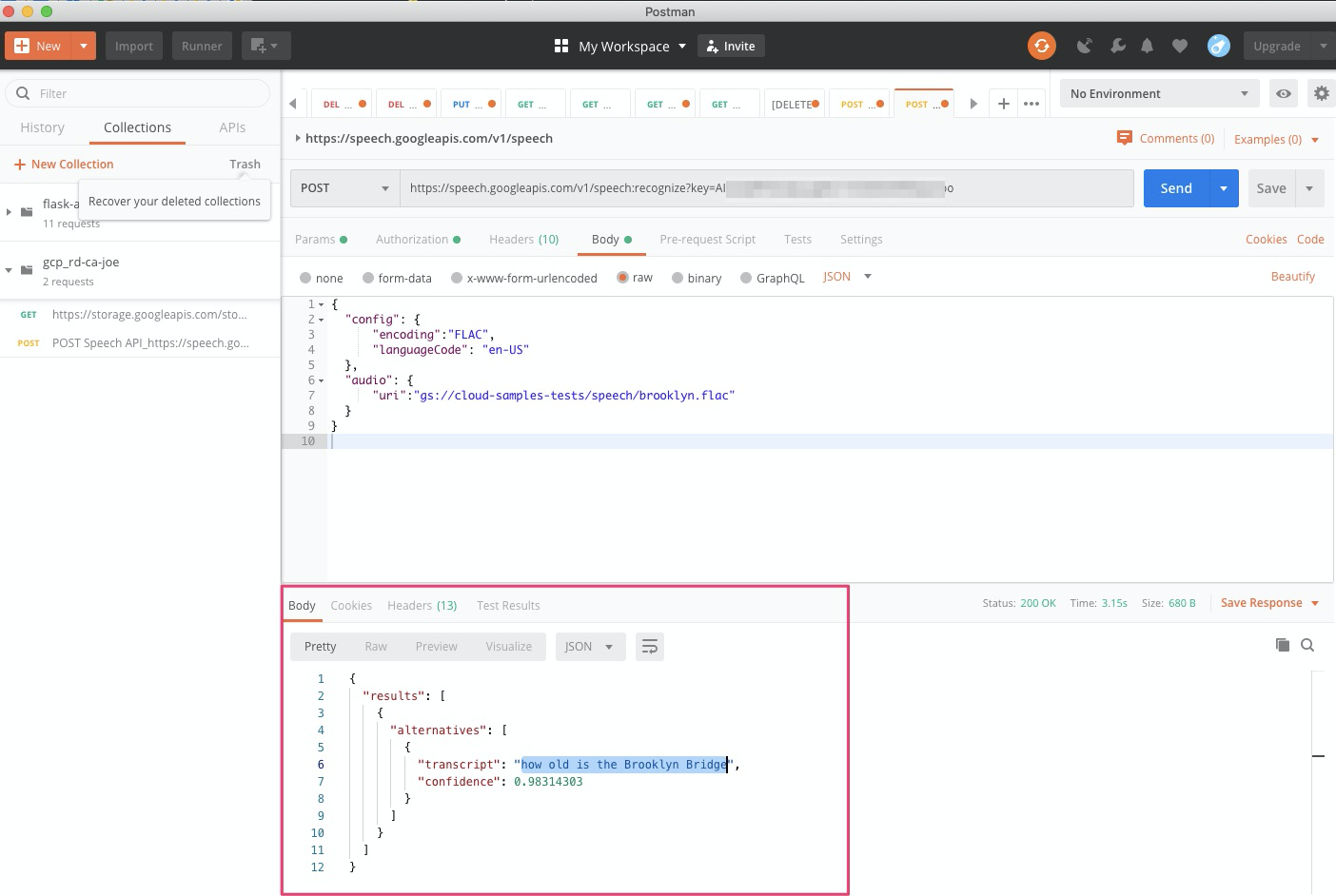Open the Pre-request Script tab
1336x896 pixels.
(707, 240)
